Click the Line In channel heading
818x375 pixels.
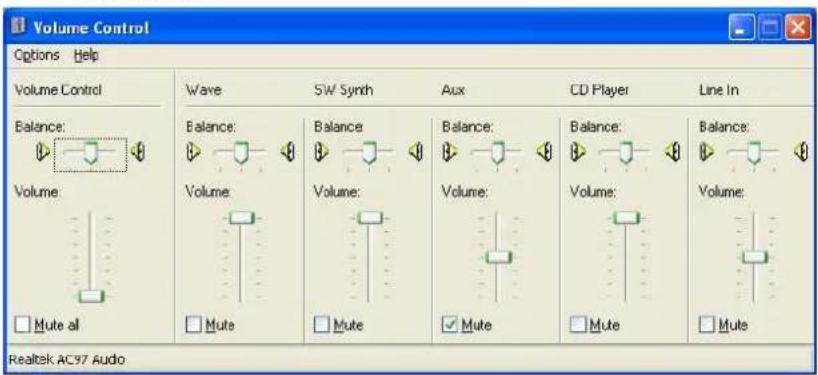point(719,90)
